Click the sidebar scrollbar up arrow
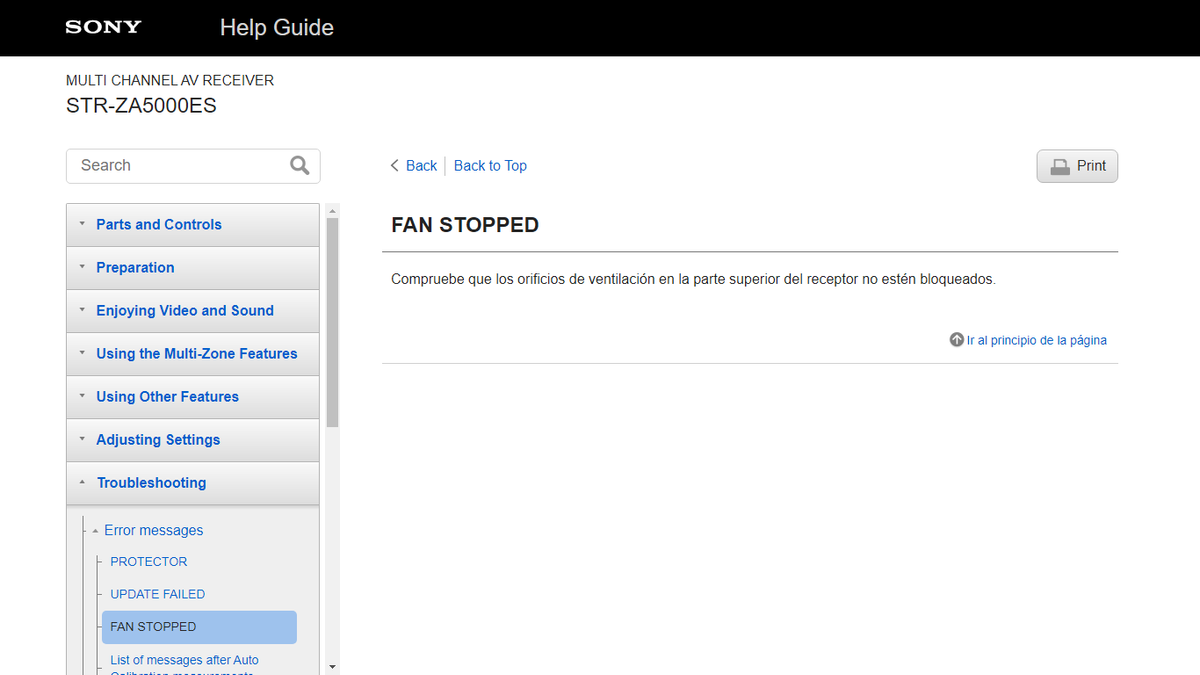Screen dimensions: 1200x675 coord(332,211)
